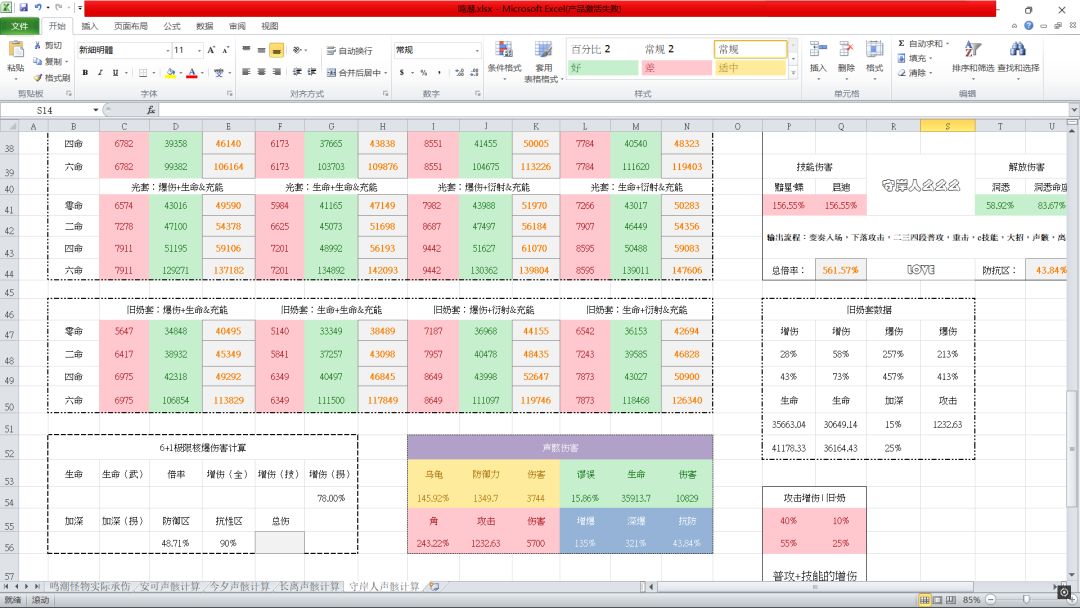Open the Fill (填充) dropdown
The image size is (1080, 608).
click(x=915, y=59)
